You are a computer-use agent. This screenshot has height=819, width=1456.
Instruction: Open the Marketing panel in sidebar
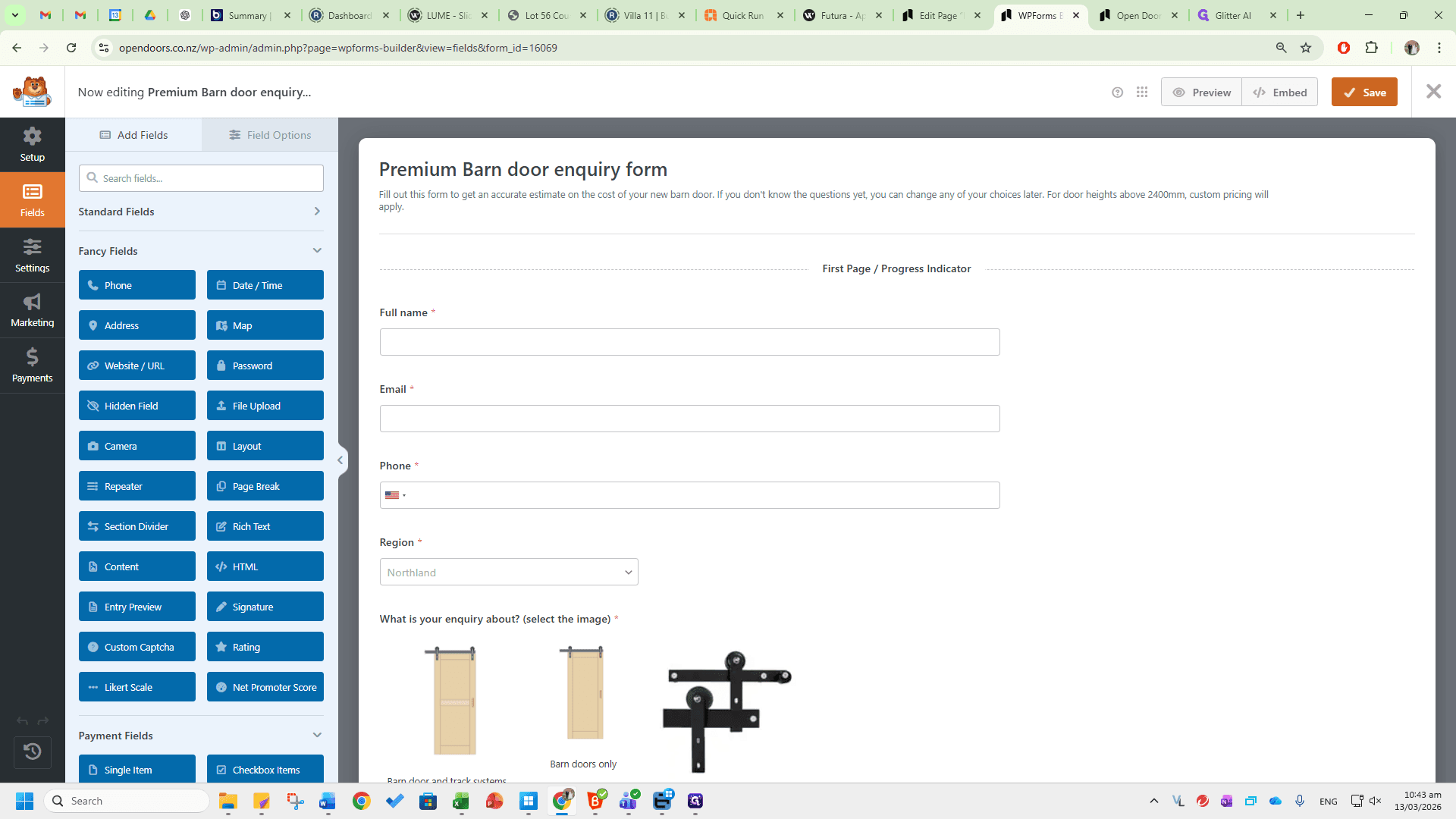pyautogui.click(x=32, y=310)
